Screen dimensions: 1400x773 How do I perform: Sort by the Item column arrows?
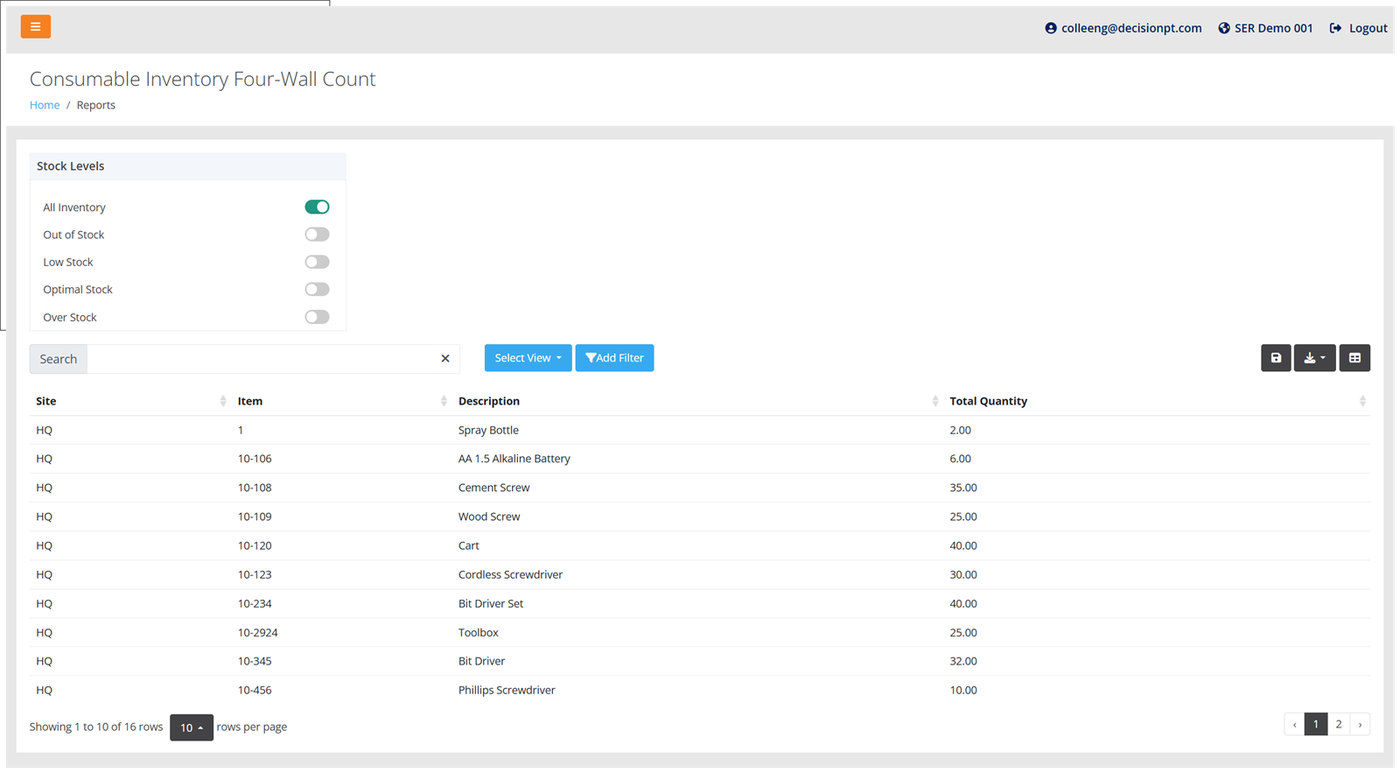[444, 401]
